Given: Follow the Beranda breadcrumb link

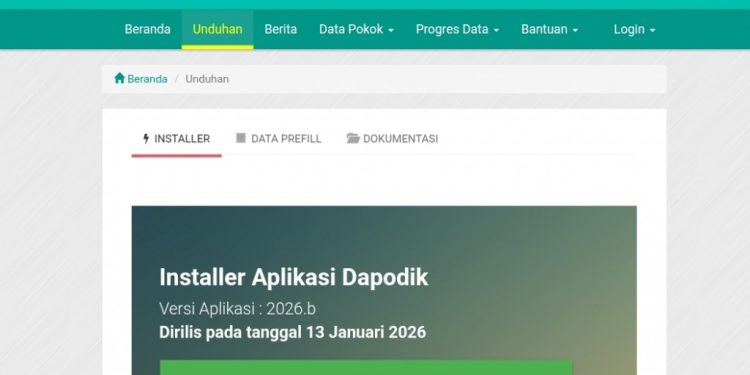Looking at the screenshot, I should click(147, 79).
